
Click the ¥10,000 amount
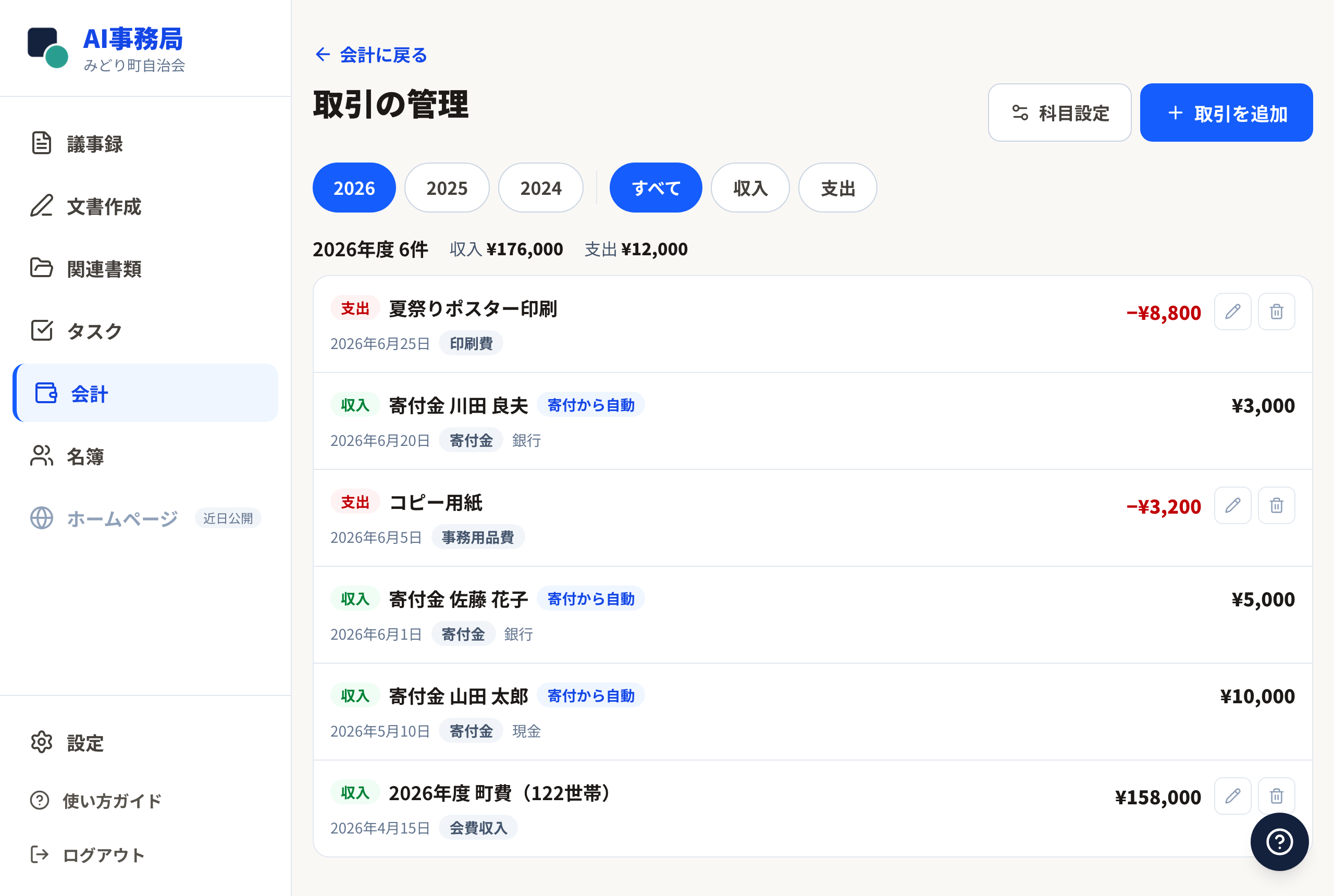pos(1257,696)
